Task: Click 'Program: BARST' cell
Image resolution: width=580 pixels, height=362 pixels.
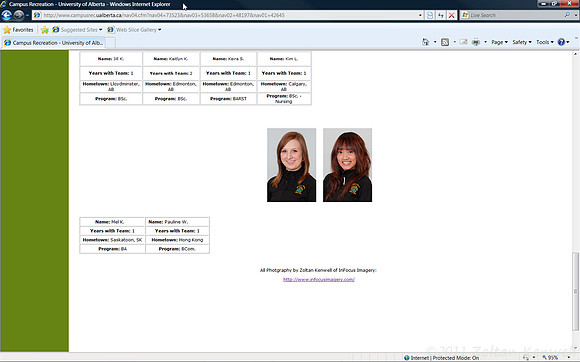Action: point(228,99)
